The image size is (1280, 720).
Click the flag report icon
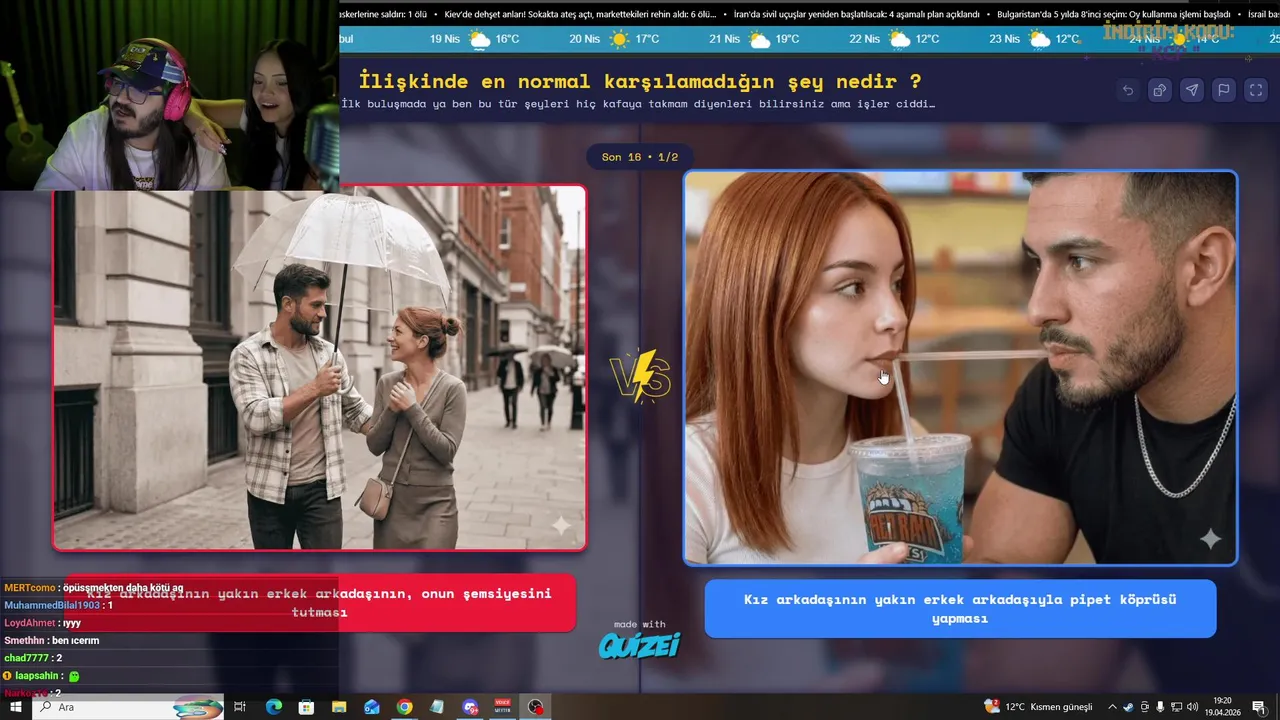pyautogui.click(x=1224, y=90)
